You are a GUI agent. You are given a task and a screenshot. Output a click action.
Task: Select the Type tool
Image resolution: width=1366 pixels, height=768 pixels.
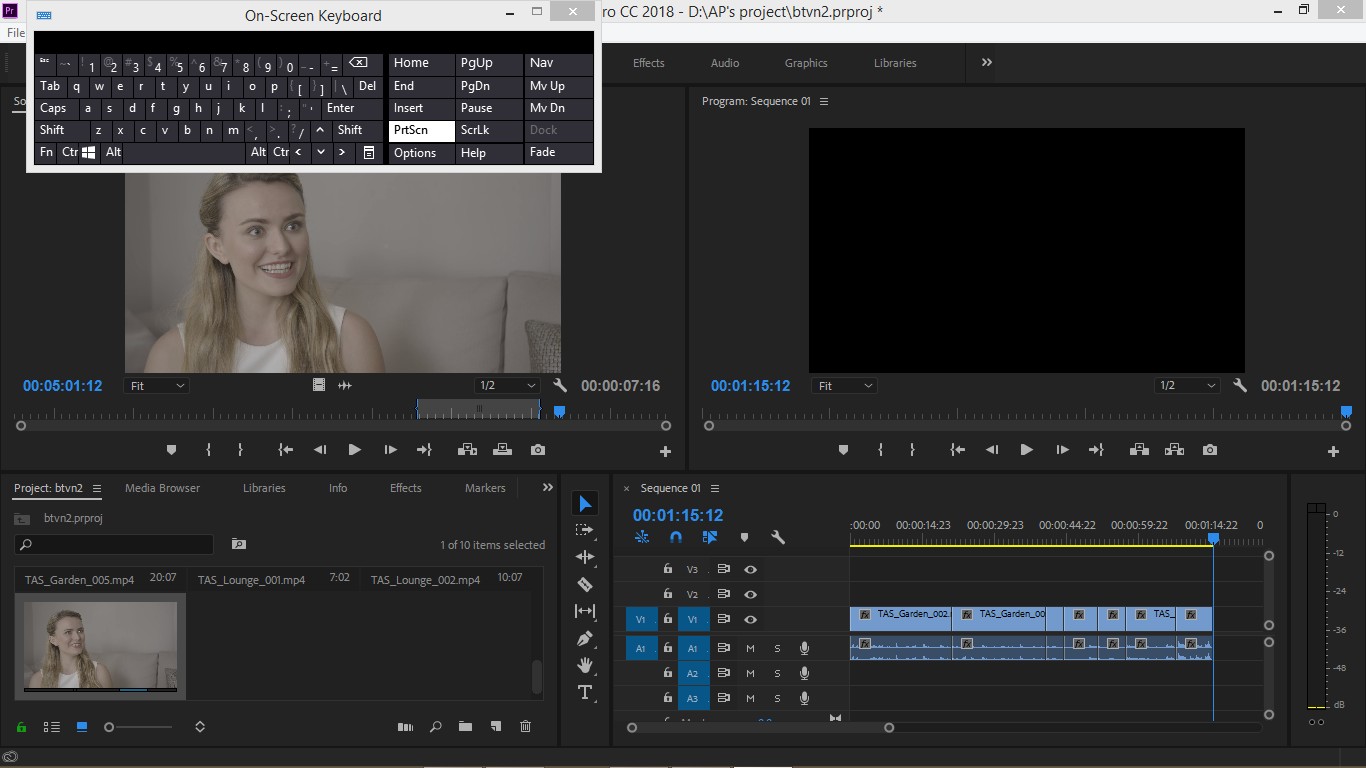pyautogui.click(x=585, y=692)
